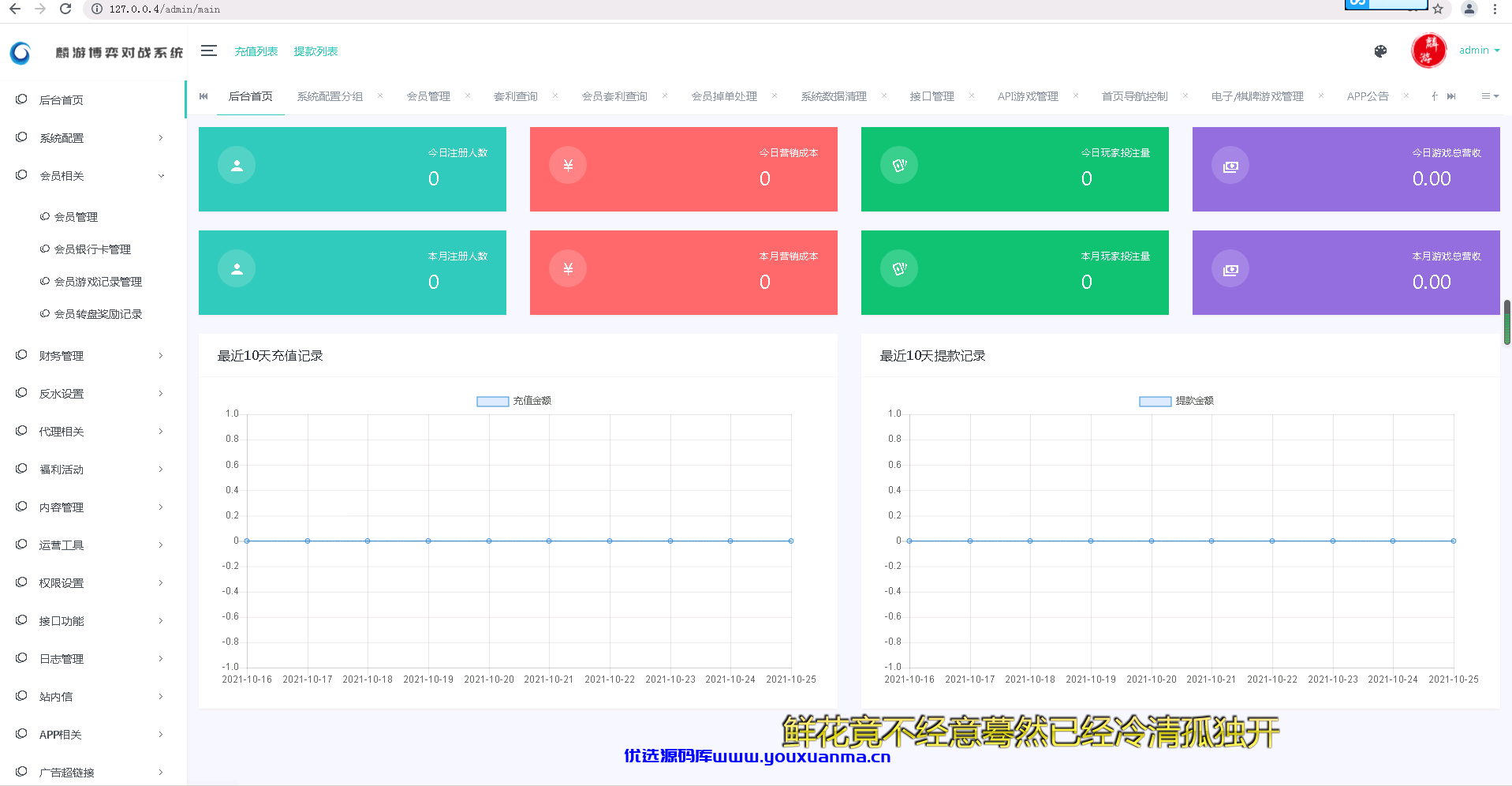The height and width of the screenshot is (786, 1512).
Task: Collapse 会员相关 sidebar menu
Action: [x=93, y=175]
